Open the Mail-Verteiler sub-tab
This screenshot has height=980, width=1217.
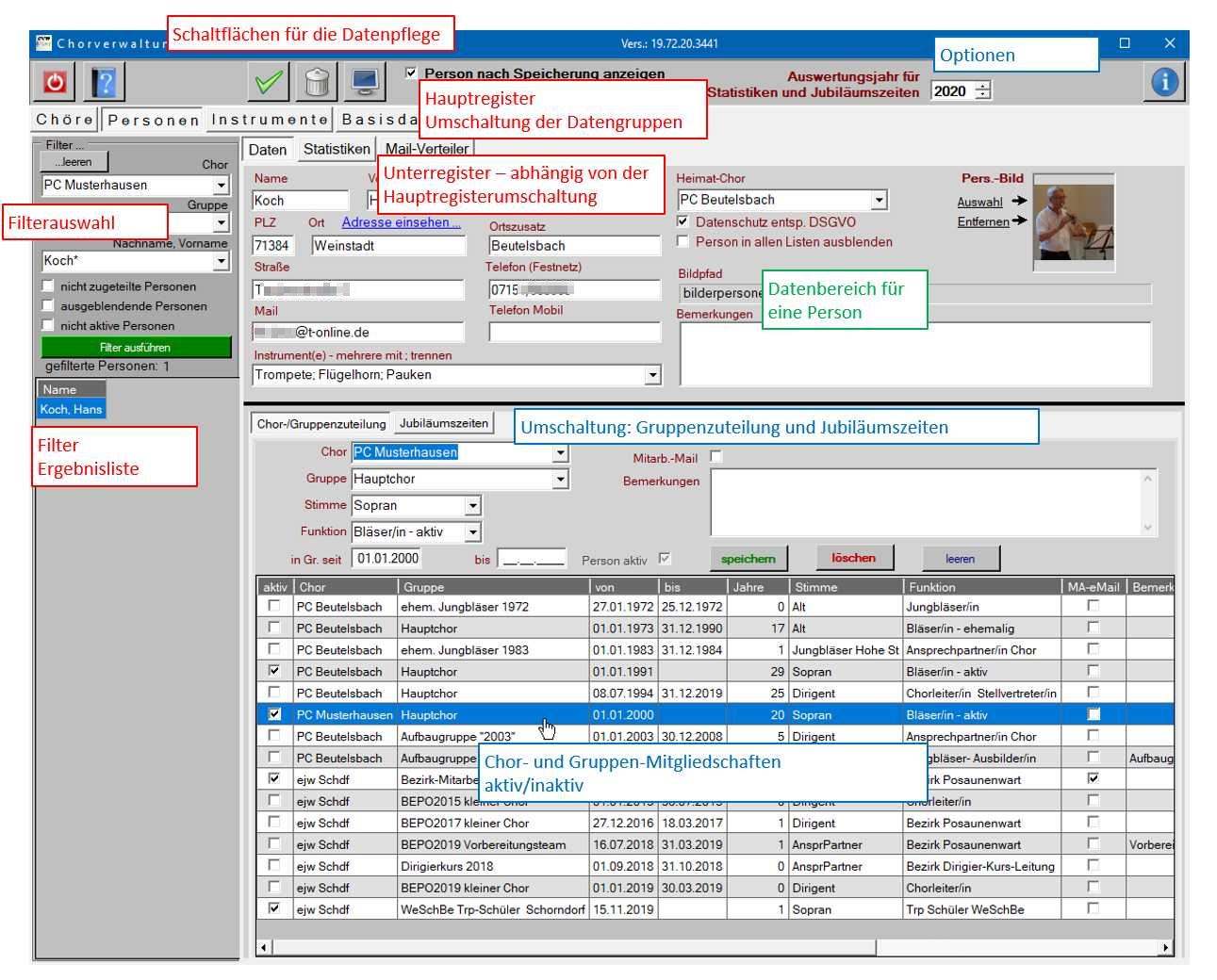(427, 149)
